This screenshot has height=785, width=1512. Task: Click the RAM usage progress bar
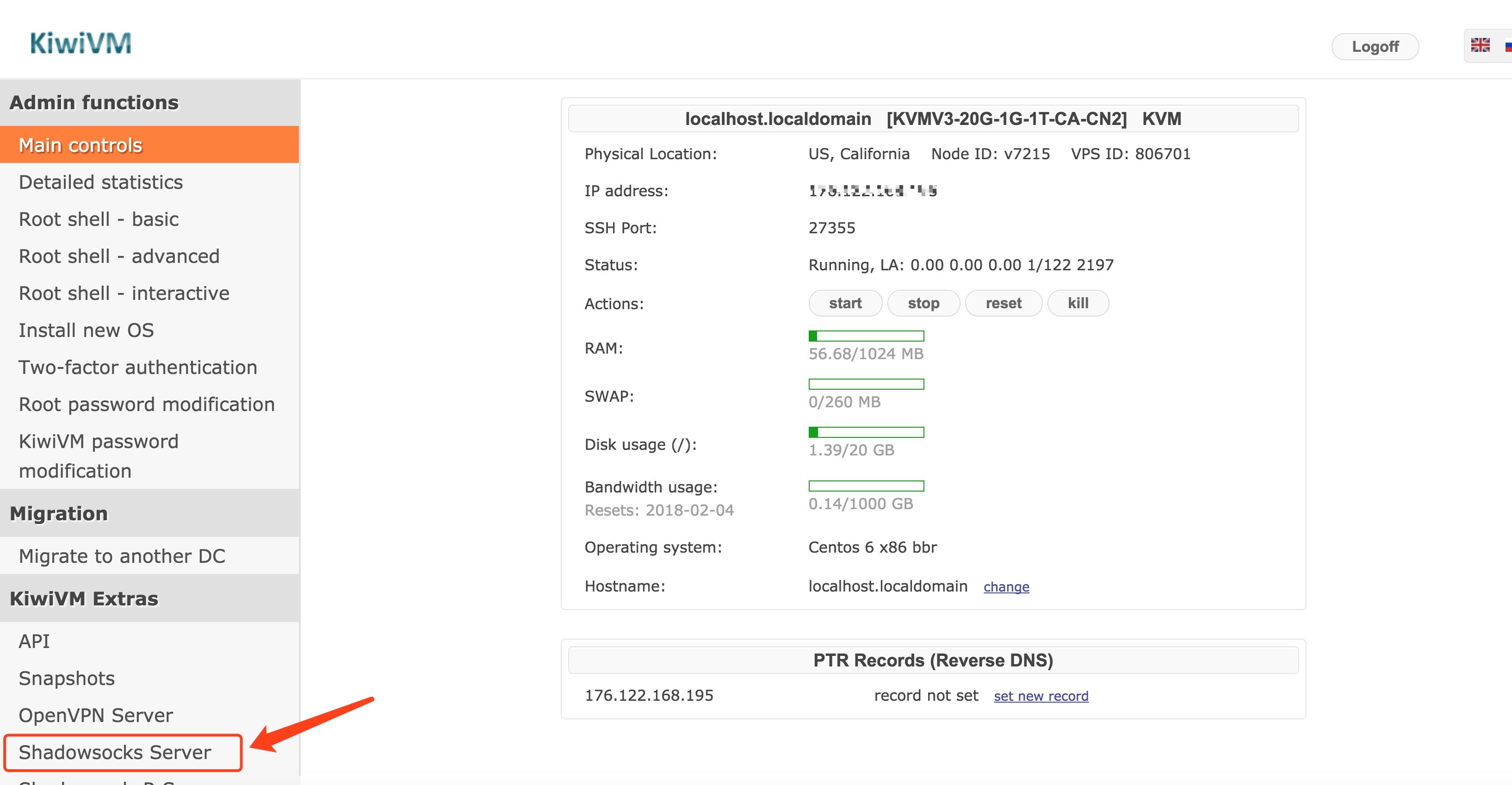[866, 336]
